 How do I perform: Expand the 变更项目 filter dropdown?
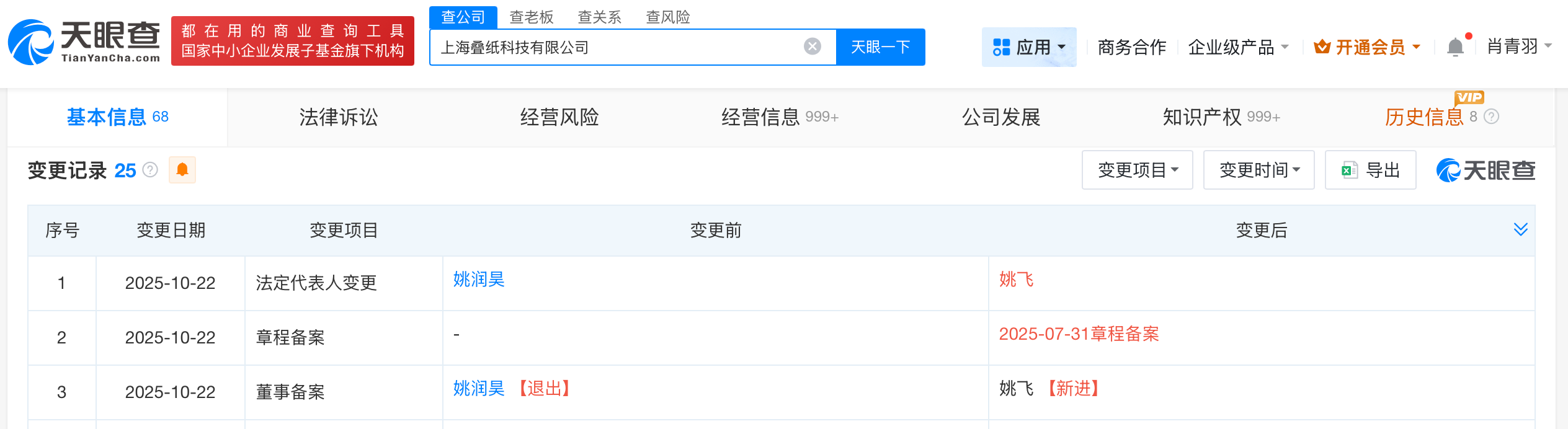tap(1137, 170)
